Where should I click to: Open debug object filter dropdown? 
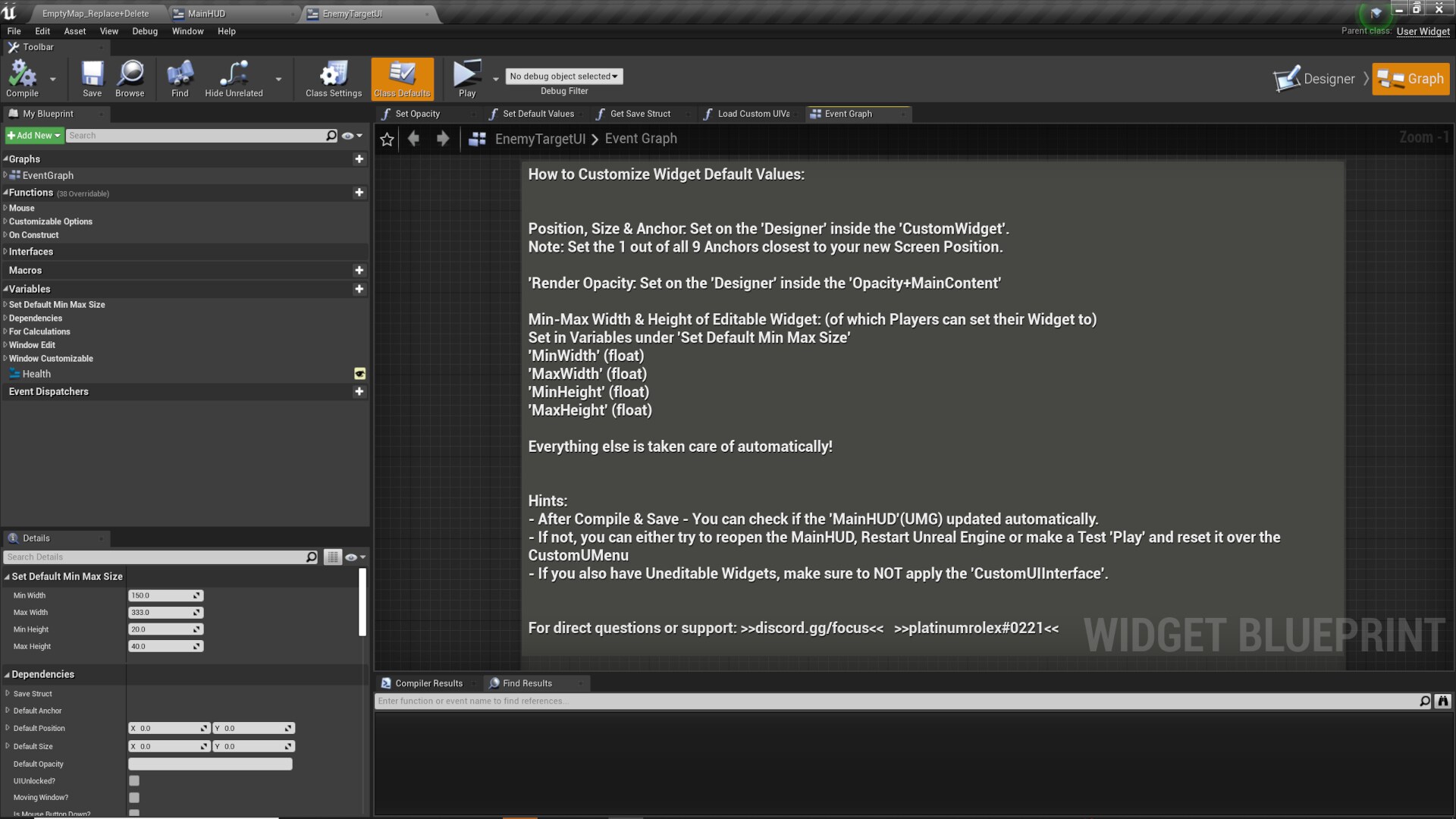pos(564,77)
